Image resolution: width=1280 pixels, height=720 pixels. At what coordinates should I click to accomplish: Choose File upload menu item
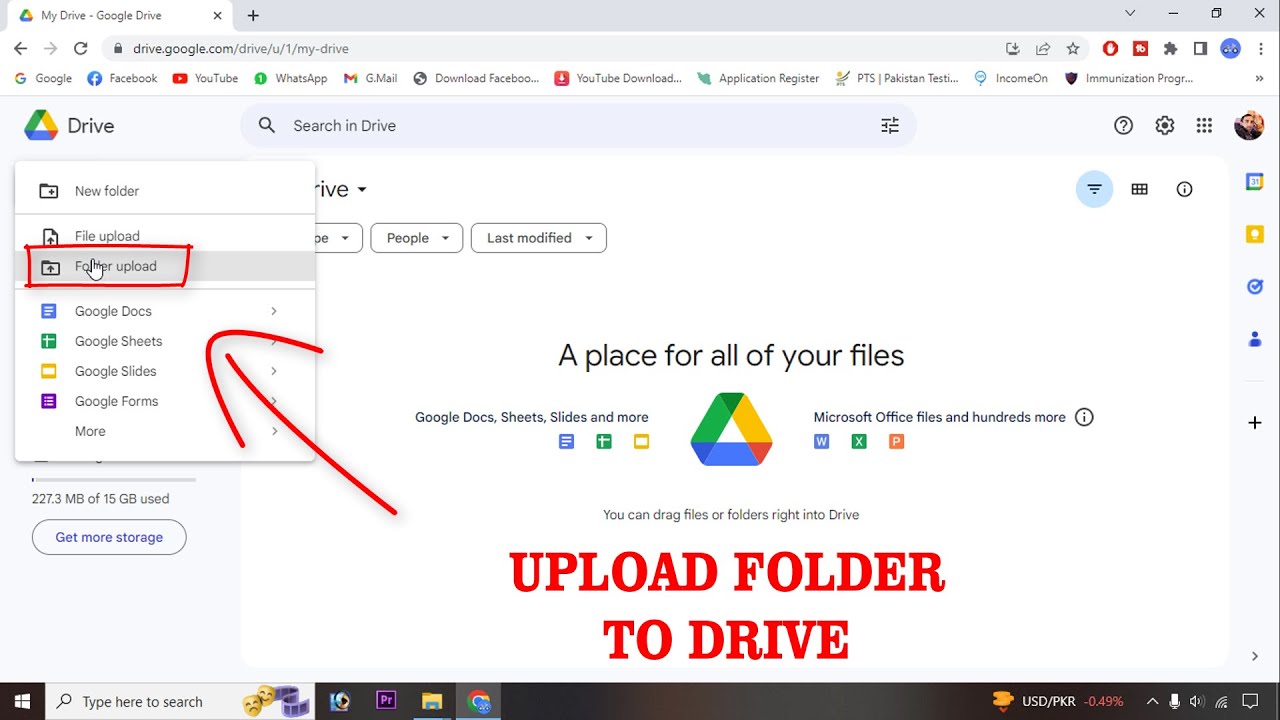[165, 236]
